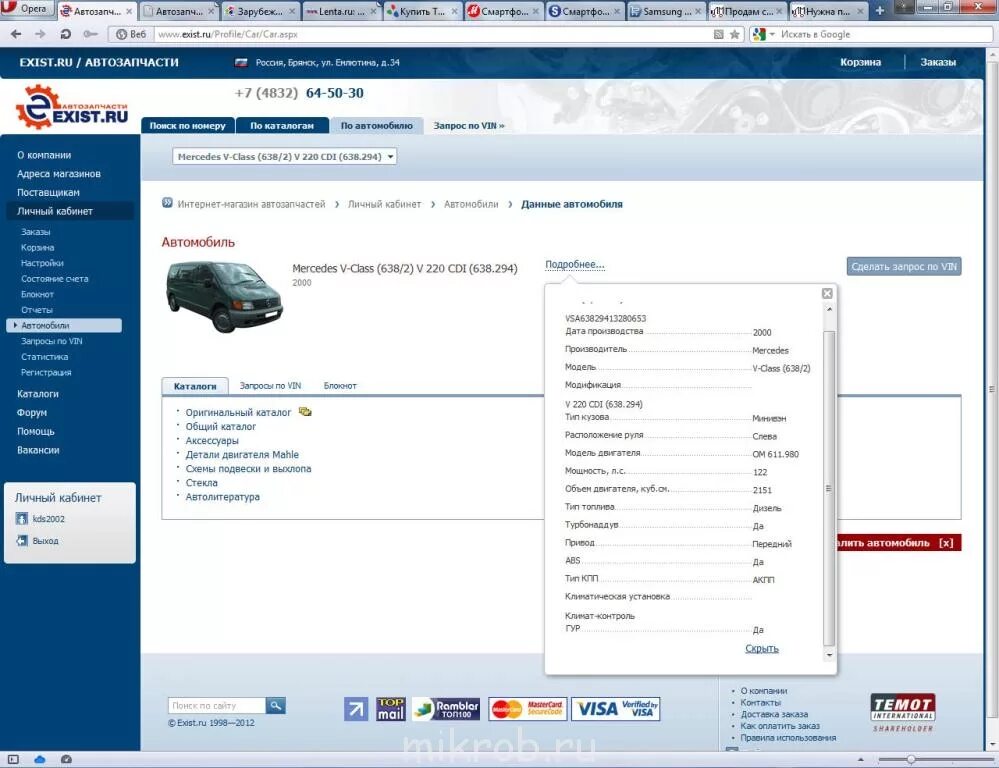
Task: Switch to Поиск по номеру tab
Action: tap(187, 126)
